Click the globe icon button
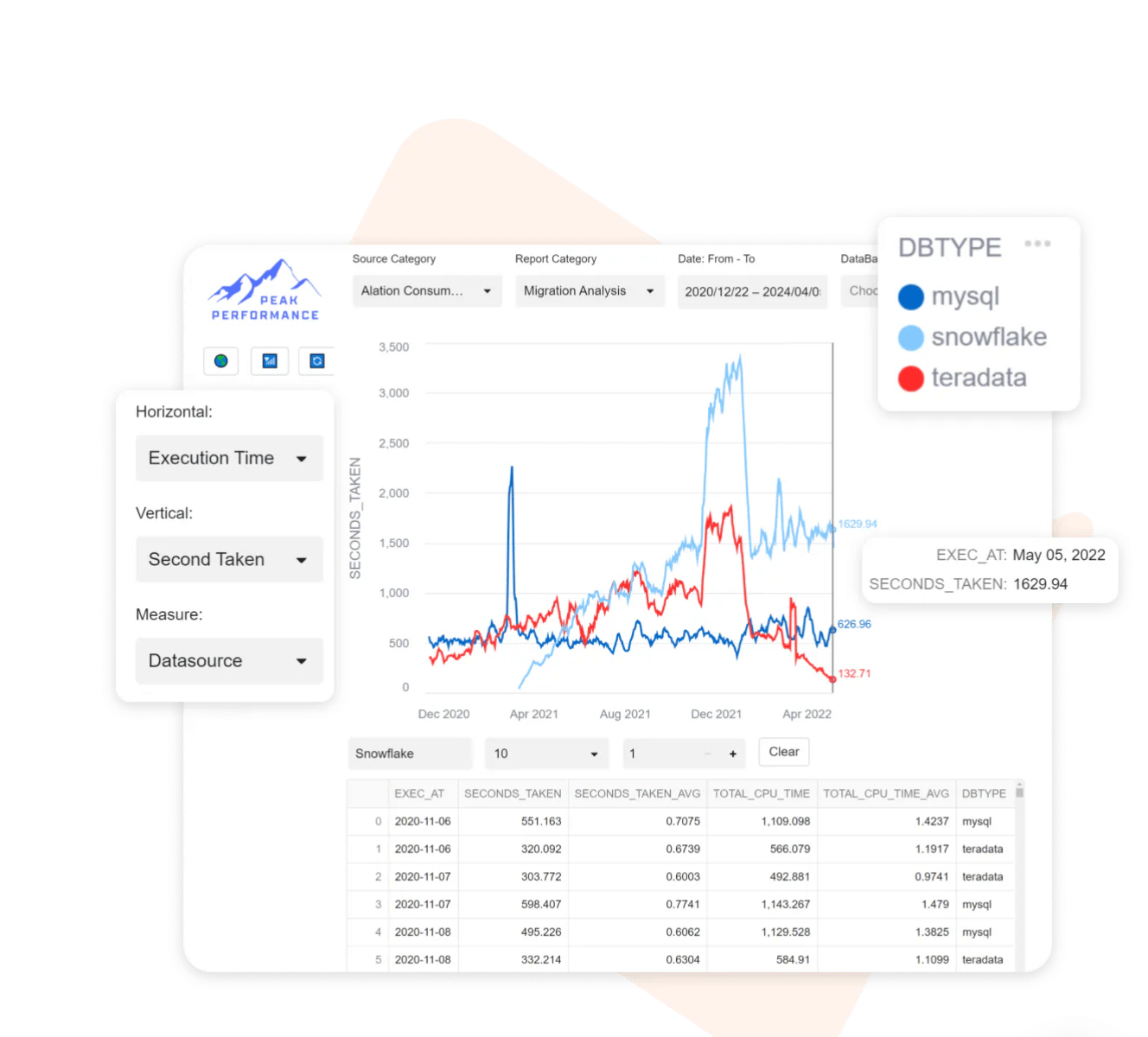This screenshot has width=1148, height=1037. click(x=221, y=361)
